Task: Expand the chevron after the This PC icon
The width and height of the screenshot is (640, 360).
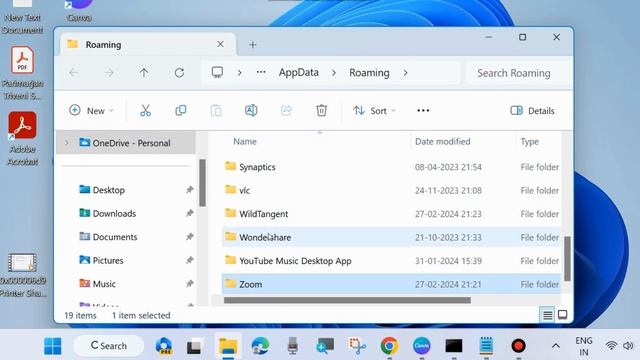Action: pyautogui.click(x=240, y=73)
